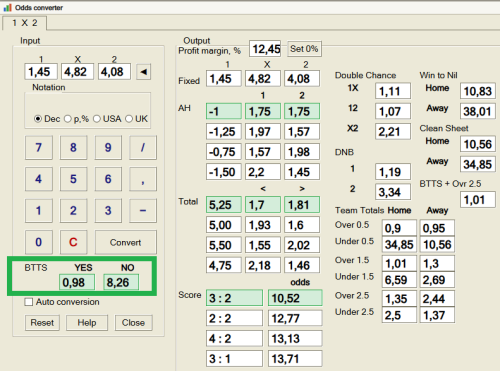
Task: Switch to the 1 X 2 tab
Action: (x=25, y=23)
